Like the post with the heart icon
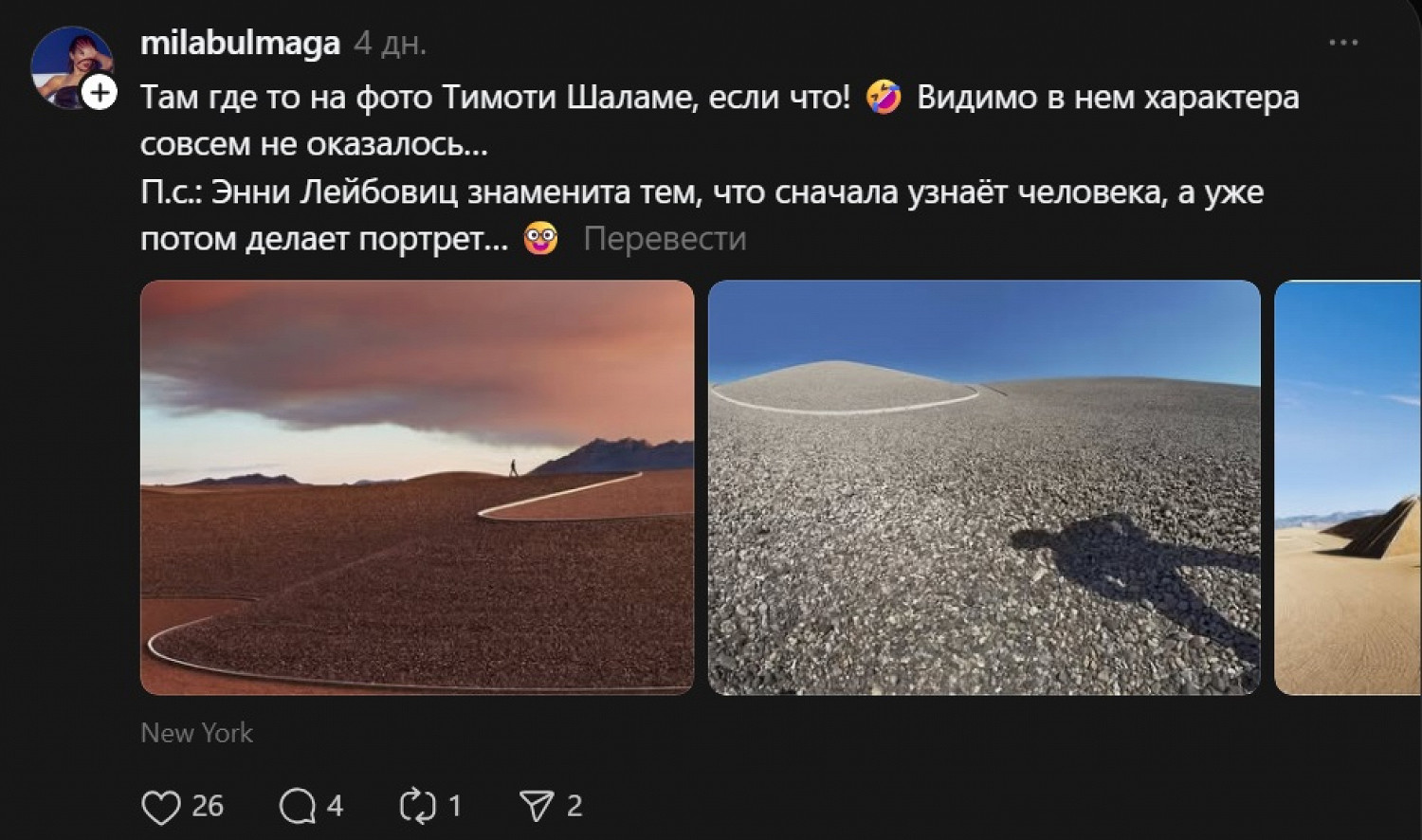The width and height of the screenshot is (1422, 840). click(x=160, y=807)
